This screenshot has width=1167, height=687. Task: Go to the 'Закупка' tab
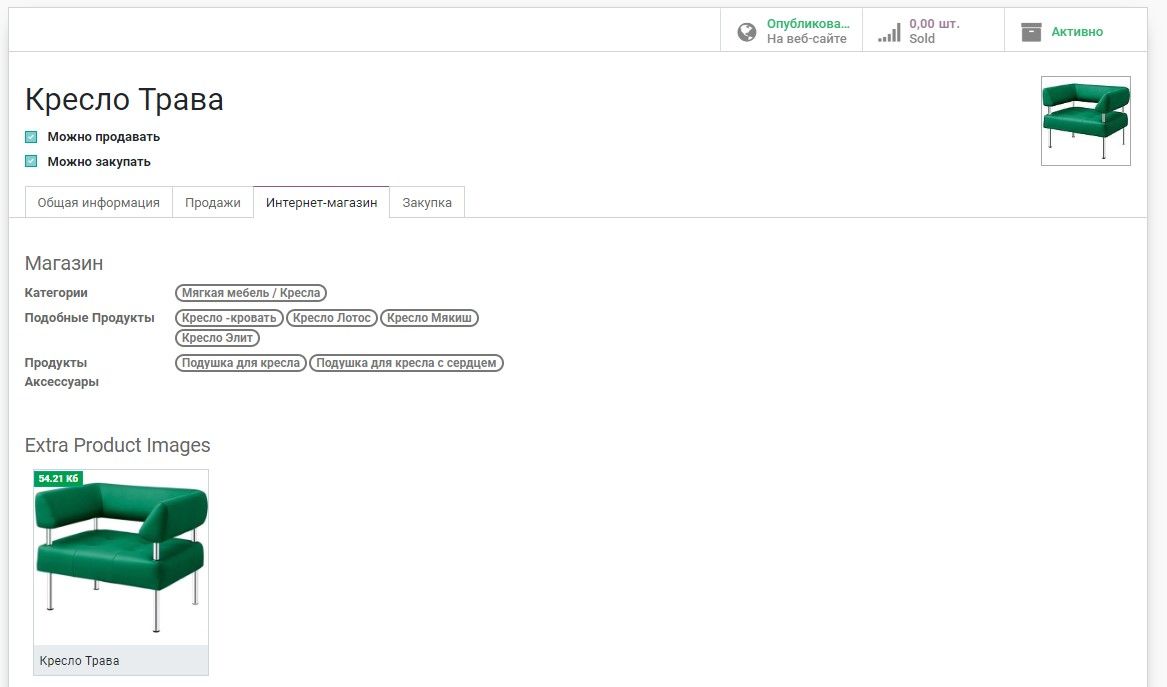click(427, 202)
